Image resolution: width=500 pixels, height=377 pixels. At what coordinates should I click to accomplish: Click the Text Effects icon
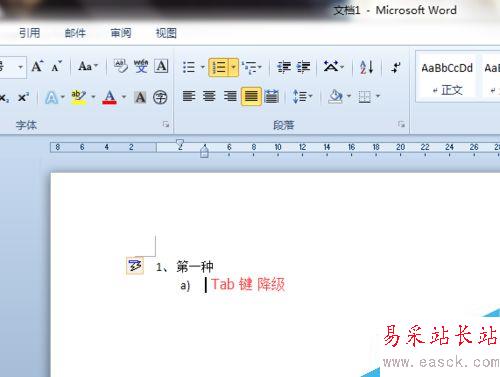coord(51,98)
